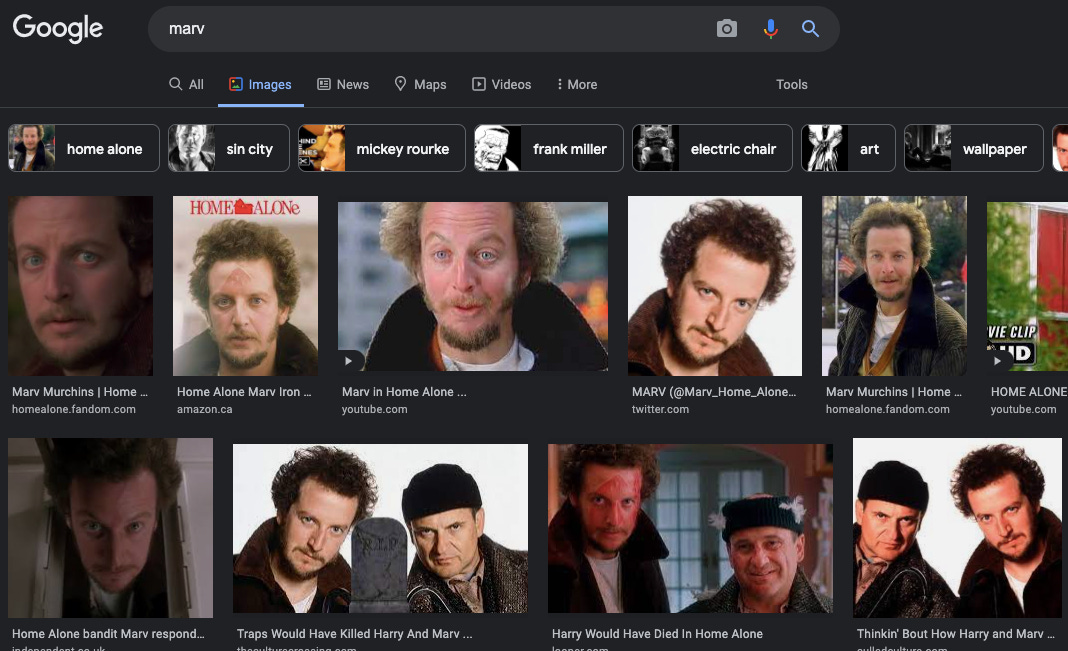1068x651 pixels.
Task: Open Thinkin' Bout How Harry and Marv image
Action: click(x=957, y=528)
